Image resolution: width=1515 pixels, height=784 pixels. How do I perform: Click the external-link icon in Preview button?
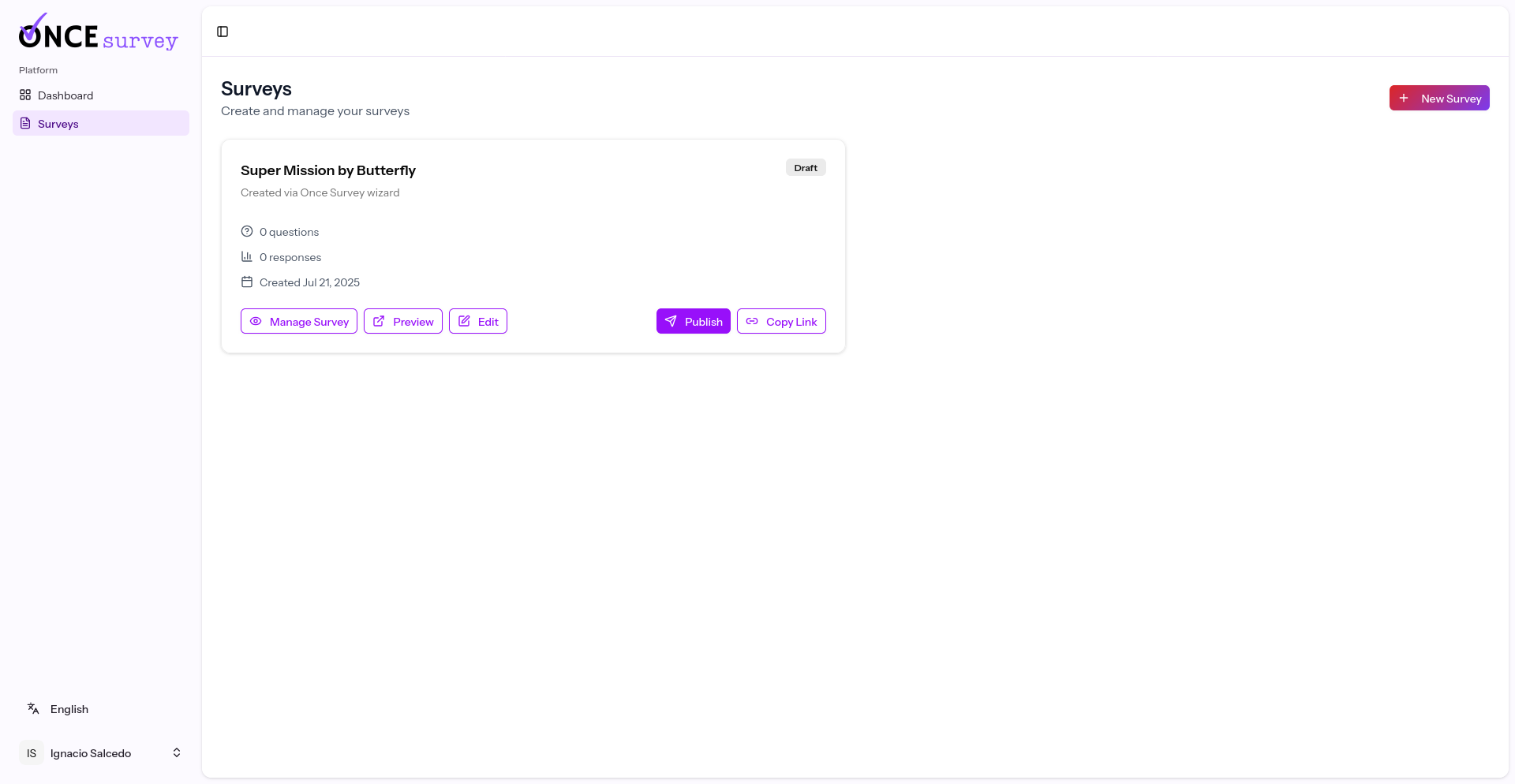coord(380,321)
